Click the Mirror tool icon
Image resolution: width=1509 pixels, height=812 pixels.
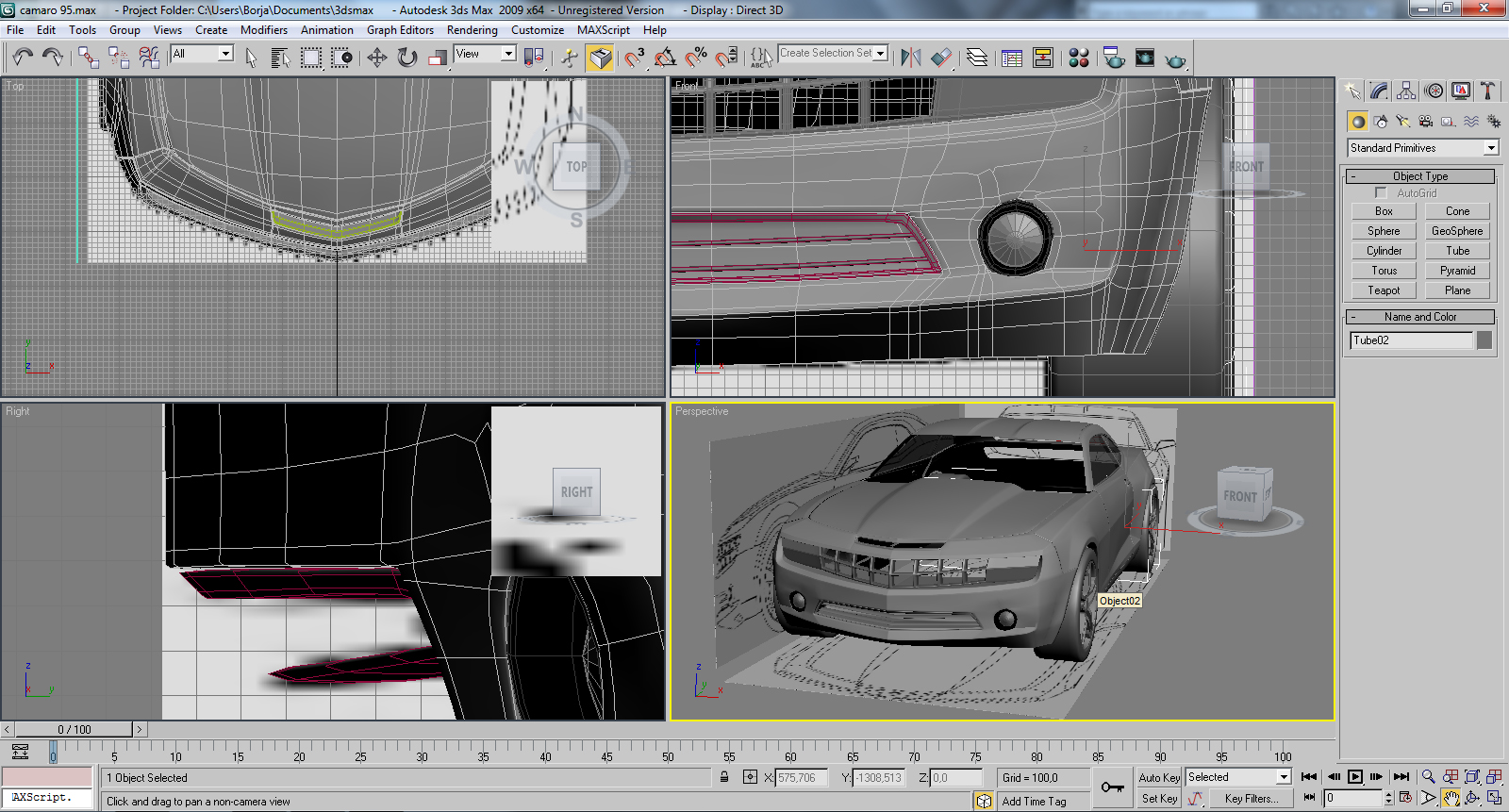click(910, 58)
